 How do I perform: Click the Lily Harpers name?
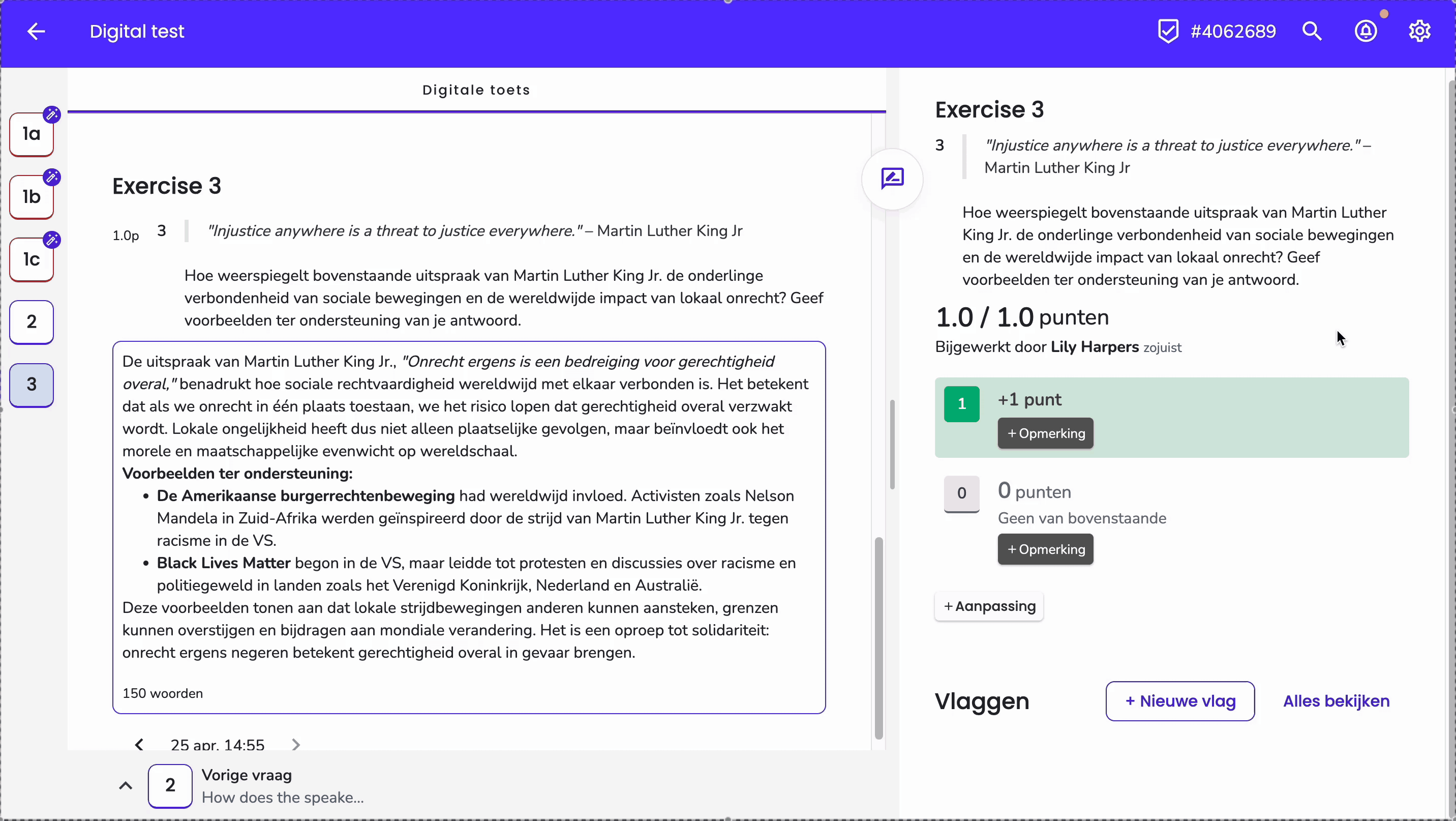click(x=1095, y=346)
